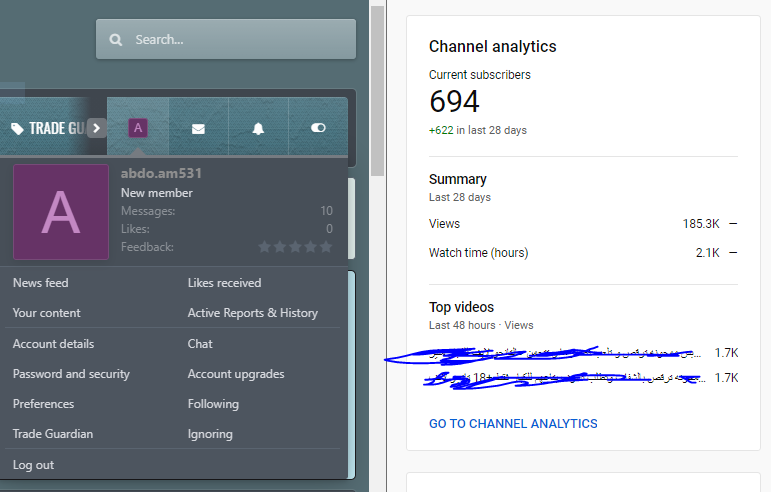Click the Feedback star rating
The height and width of the screenshot is (492, 771).
click(x=295, y=247)
